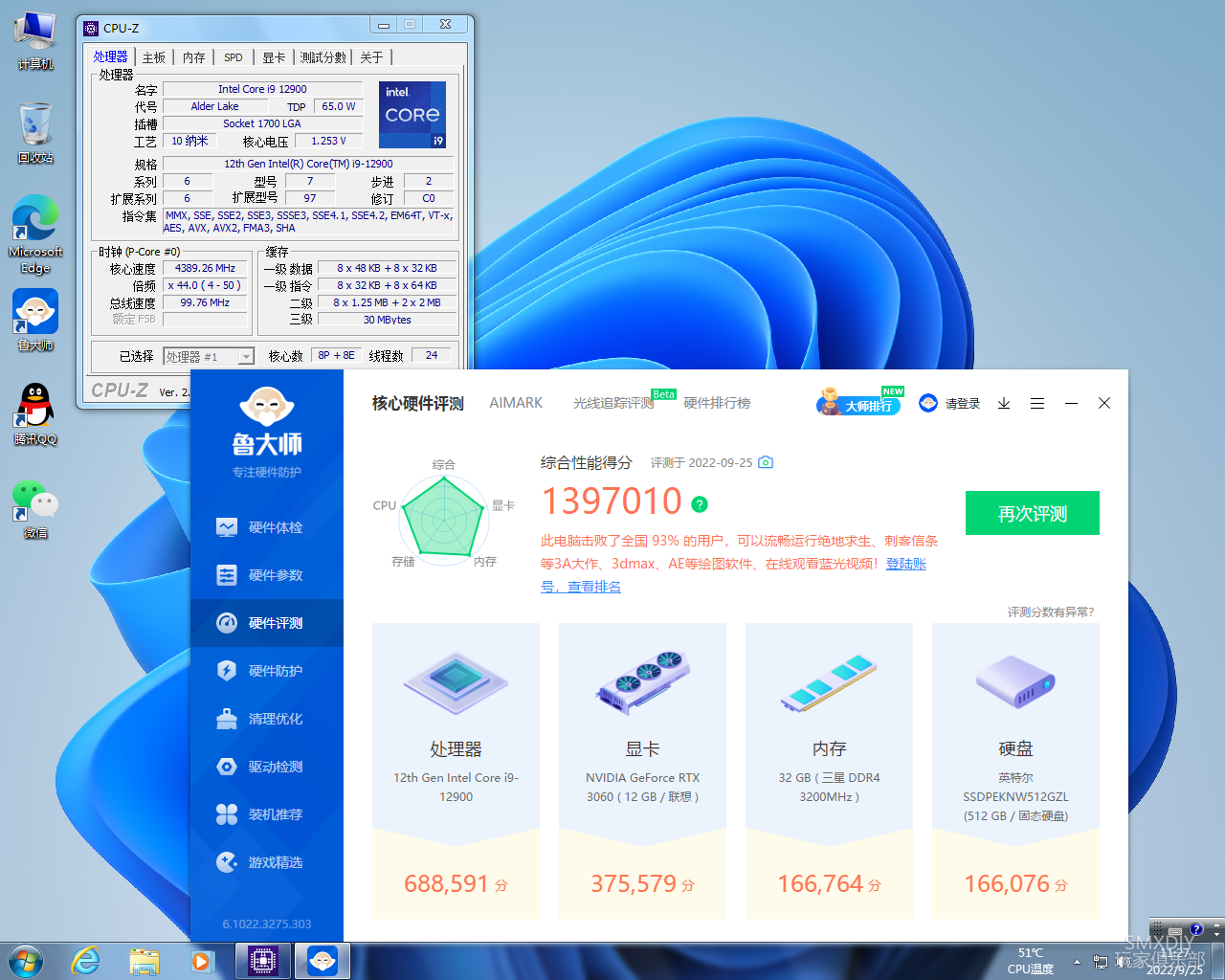Switch to 光线追踪评测 tab
Image resolution: width=1225 pixels, height=980 pixels.
pyautogui.click(x=613, y=403)
